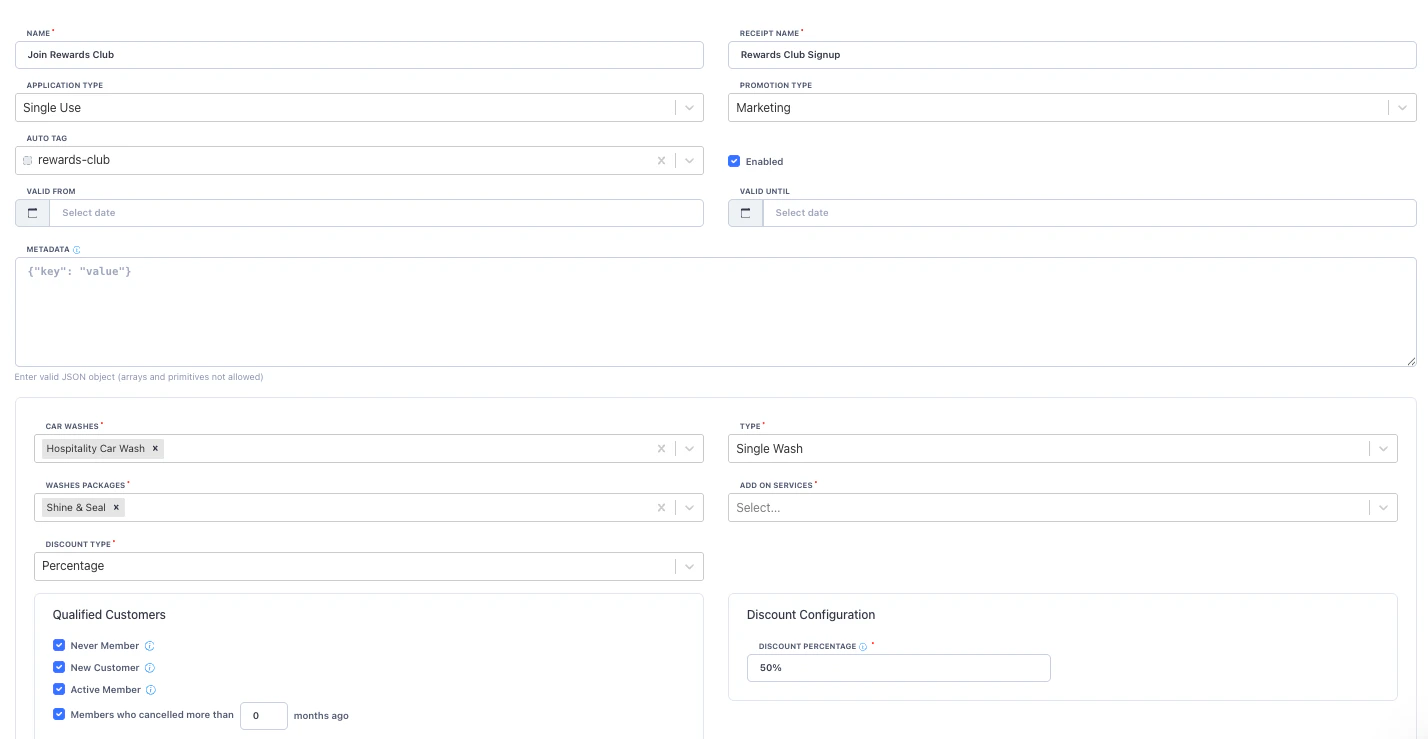Click the Receipt Name input field

click(x=1072, y=55)
